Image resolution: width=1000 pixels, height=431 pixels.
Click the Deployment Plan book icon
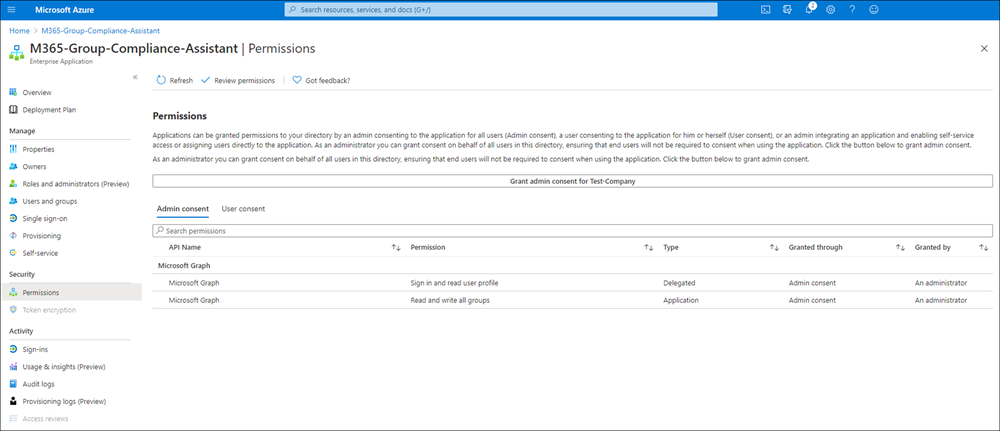(x=13, y=110)
